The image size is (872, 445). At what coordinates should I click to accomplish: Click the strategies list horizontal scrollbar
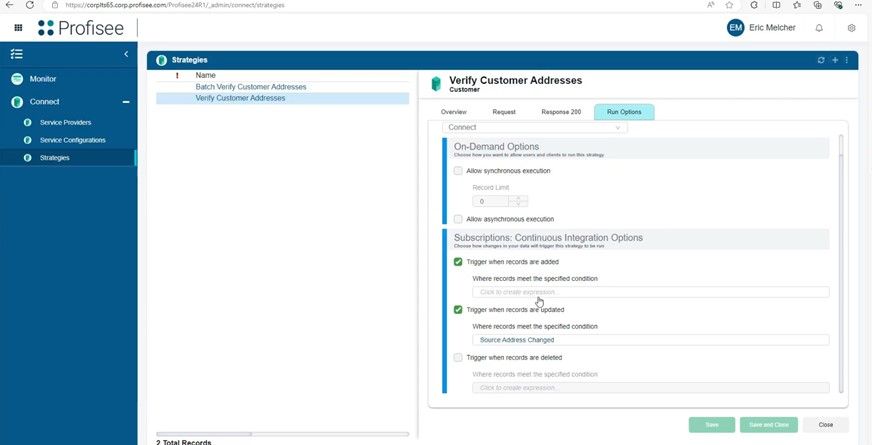(x=283, y=434)
